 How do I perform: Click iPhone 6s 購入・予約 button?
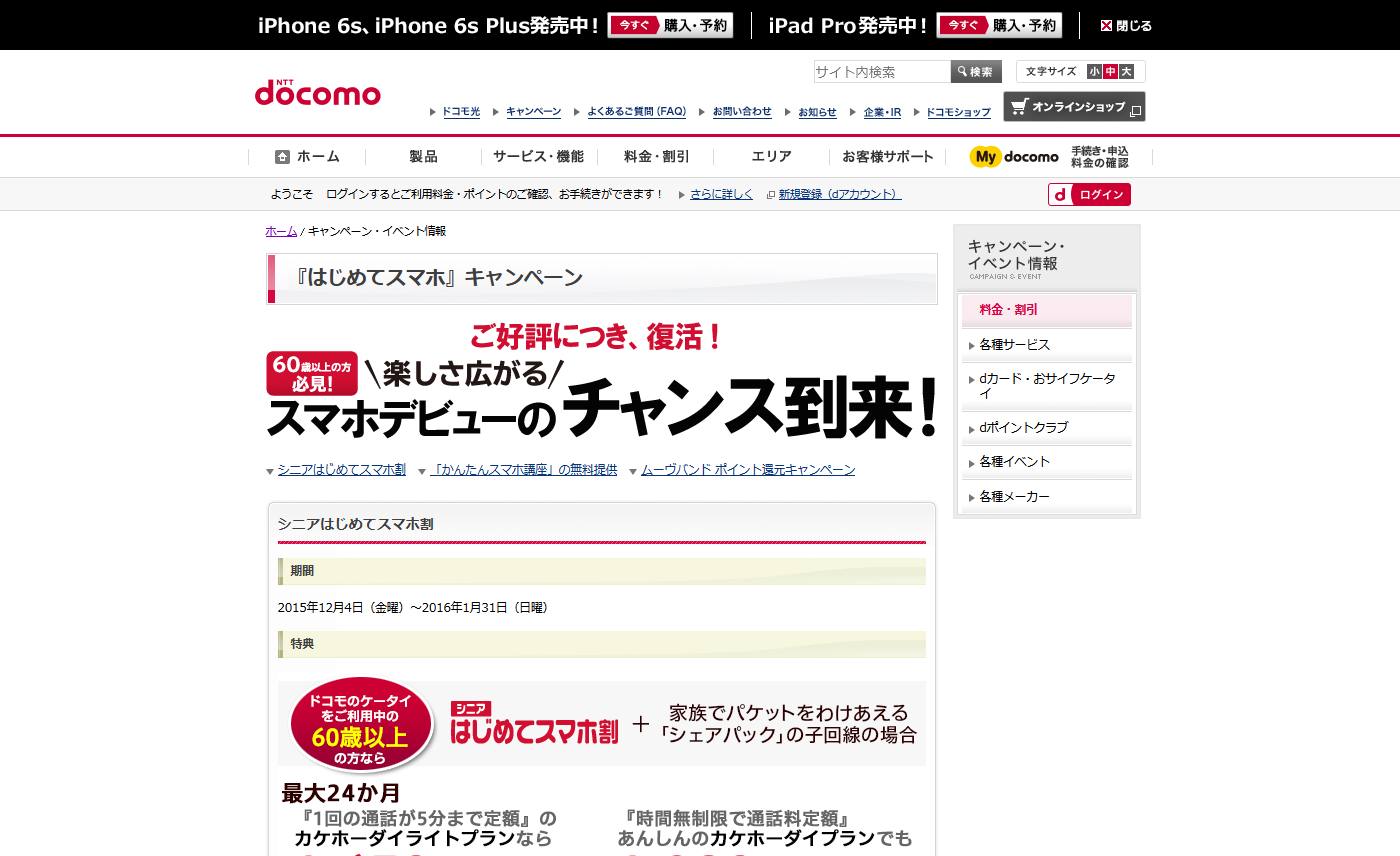[x=670, y=26]
